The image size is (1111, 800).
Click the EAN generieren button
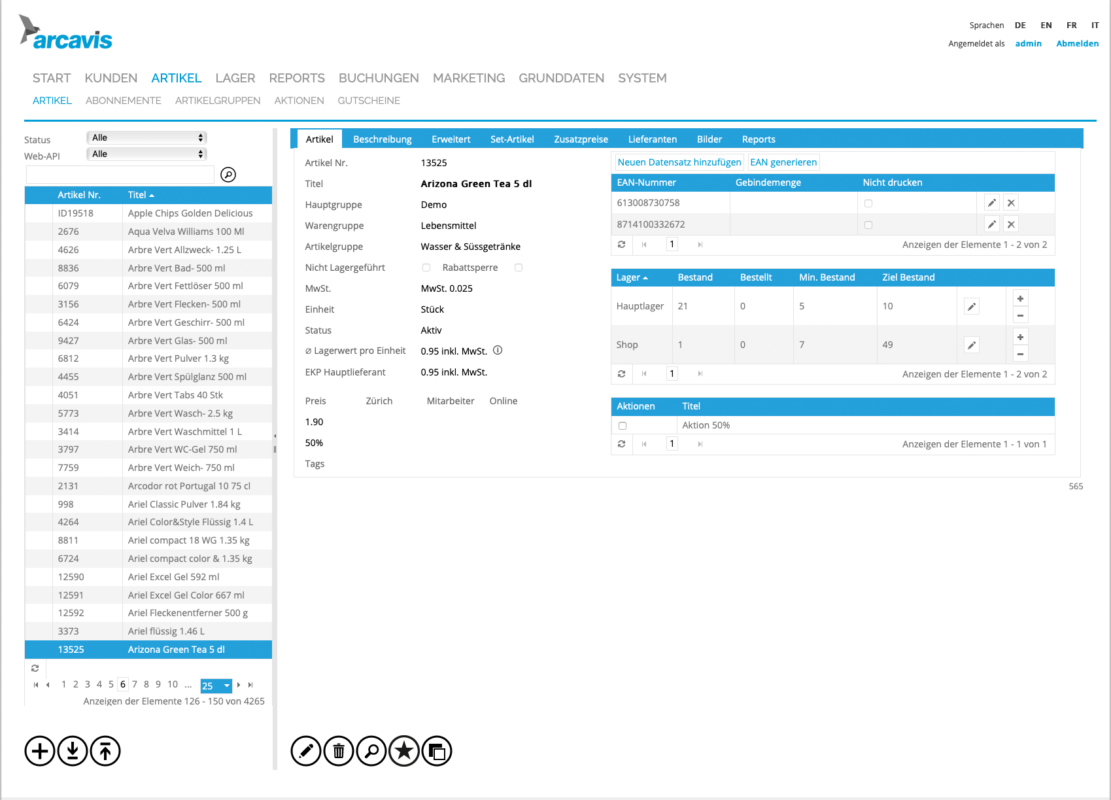pos(784,162)
